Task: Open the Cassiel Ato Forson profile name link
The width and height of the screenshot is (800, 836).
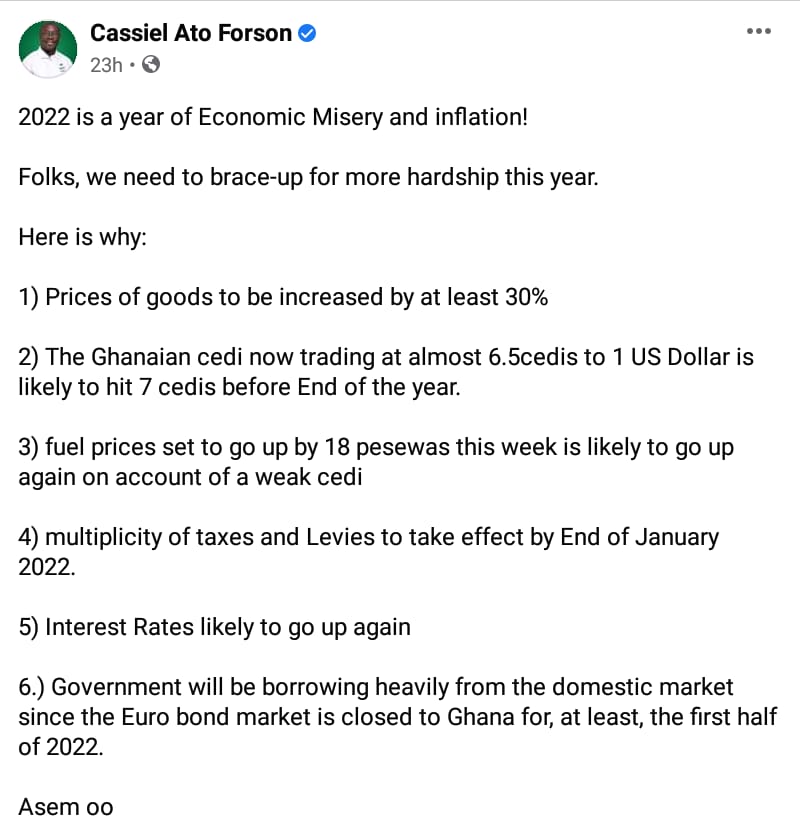Action: coord(191,33)
